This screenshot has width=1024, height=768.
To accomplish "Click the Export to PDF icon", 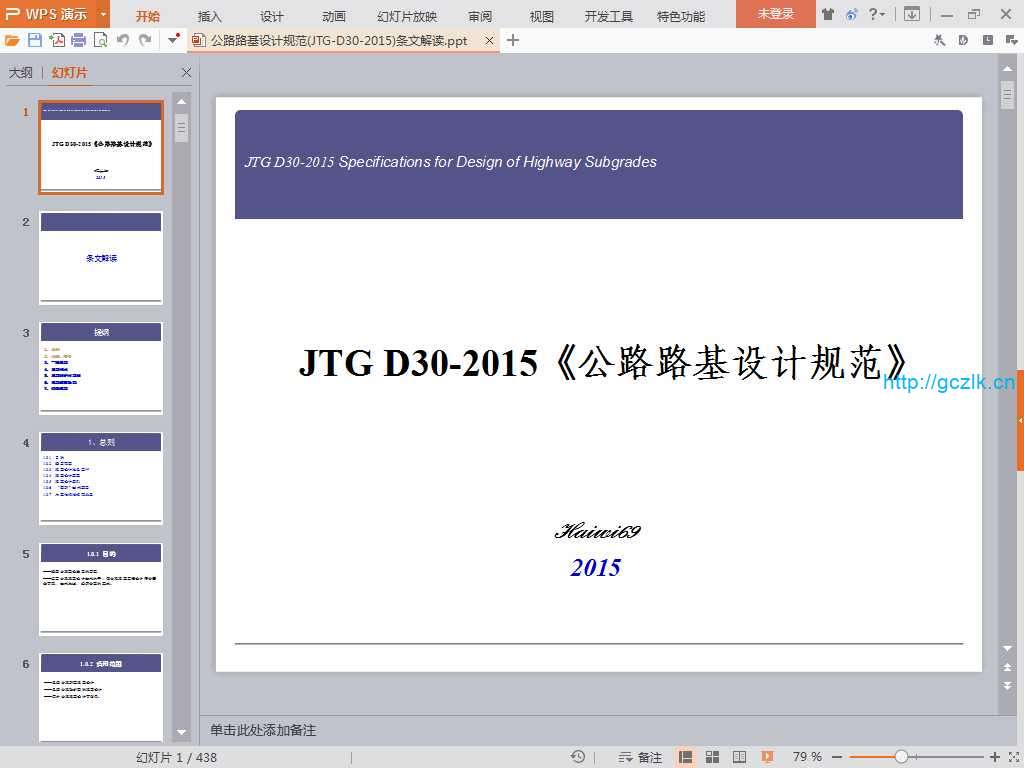I will pos(57,40).
